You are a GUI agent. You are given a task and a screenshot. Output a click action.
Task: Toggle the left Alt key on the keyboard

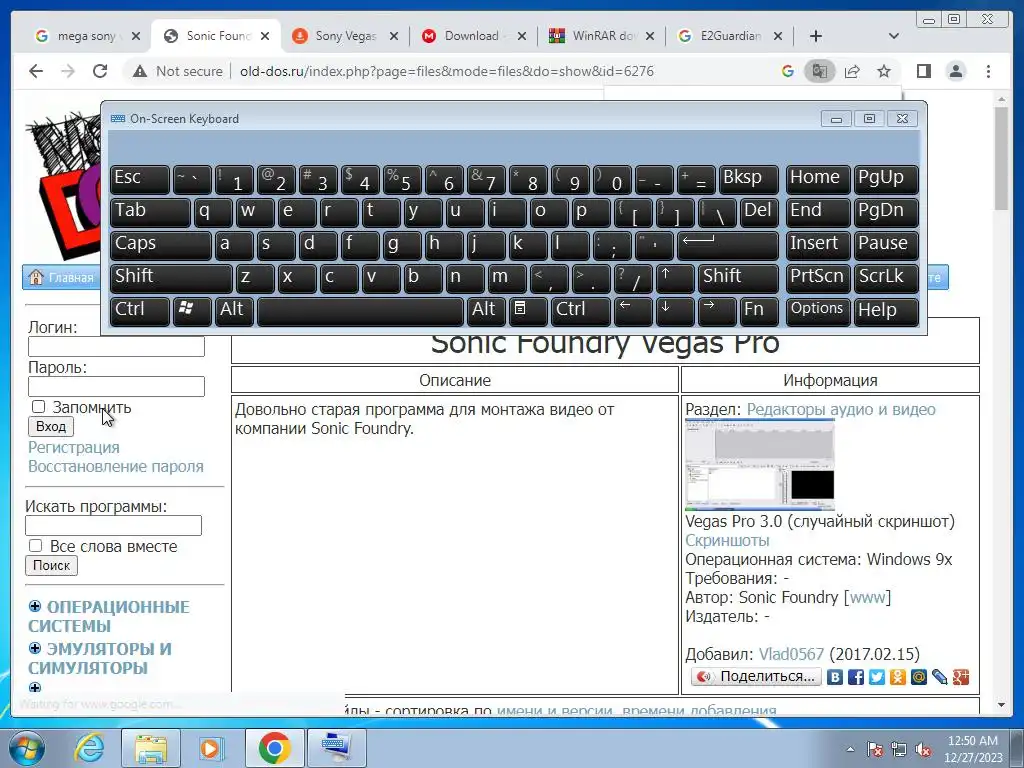(x=234, y=310)
